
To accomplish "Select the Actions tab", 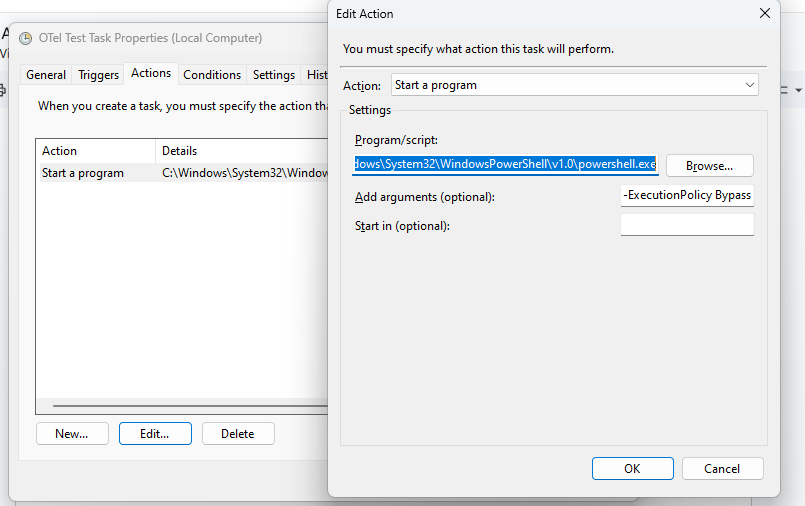I will coord(151,74).
